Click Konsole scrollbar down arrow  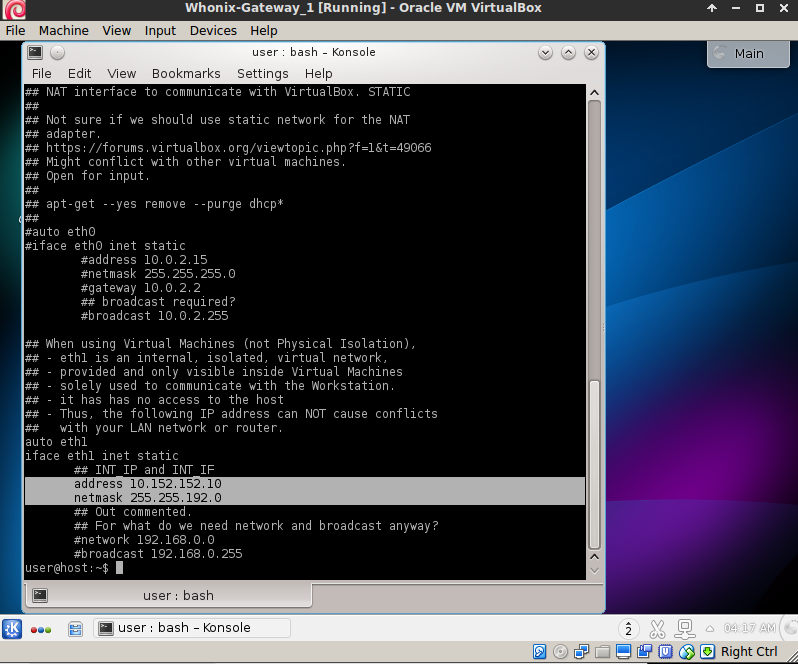coord(594,571)
